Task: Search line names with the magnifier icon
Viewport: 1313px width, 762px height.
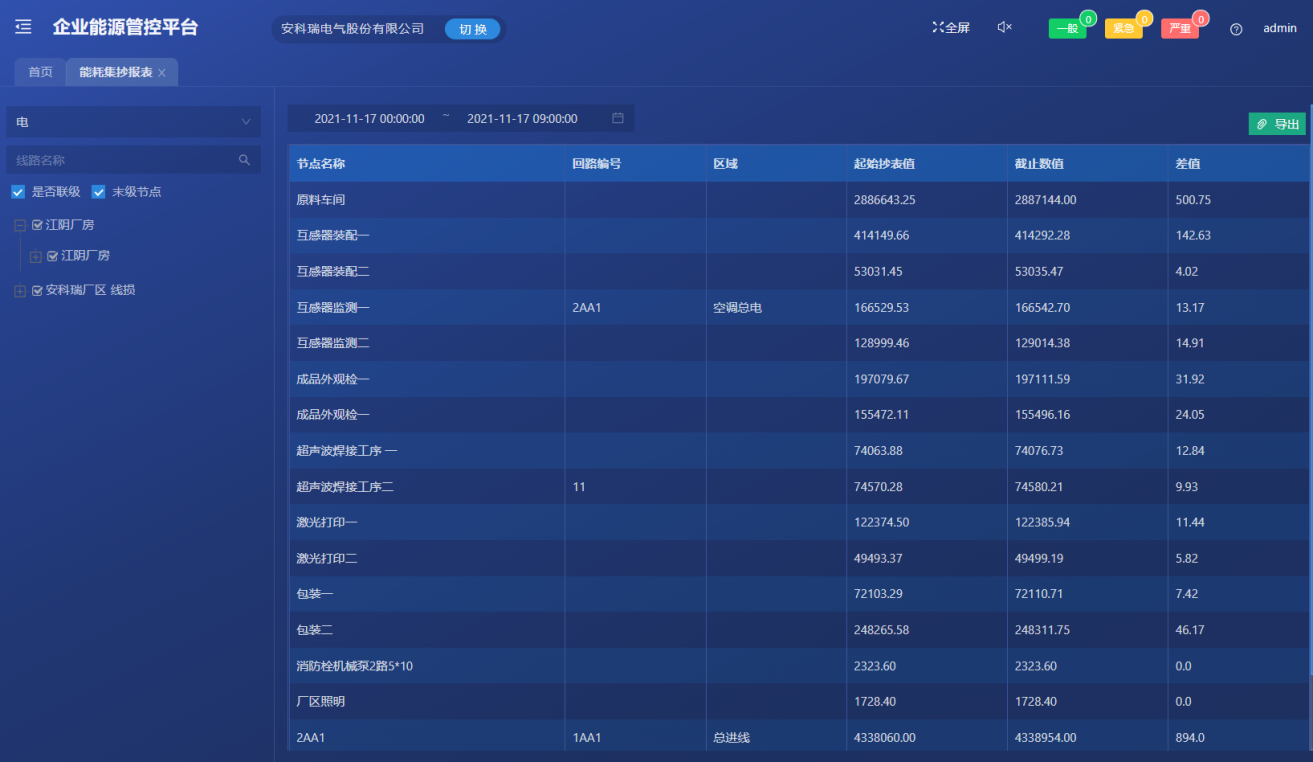Action: click(246, 159)
